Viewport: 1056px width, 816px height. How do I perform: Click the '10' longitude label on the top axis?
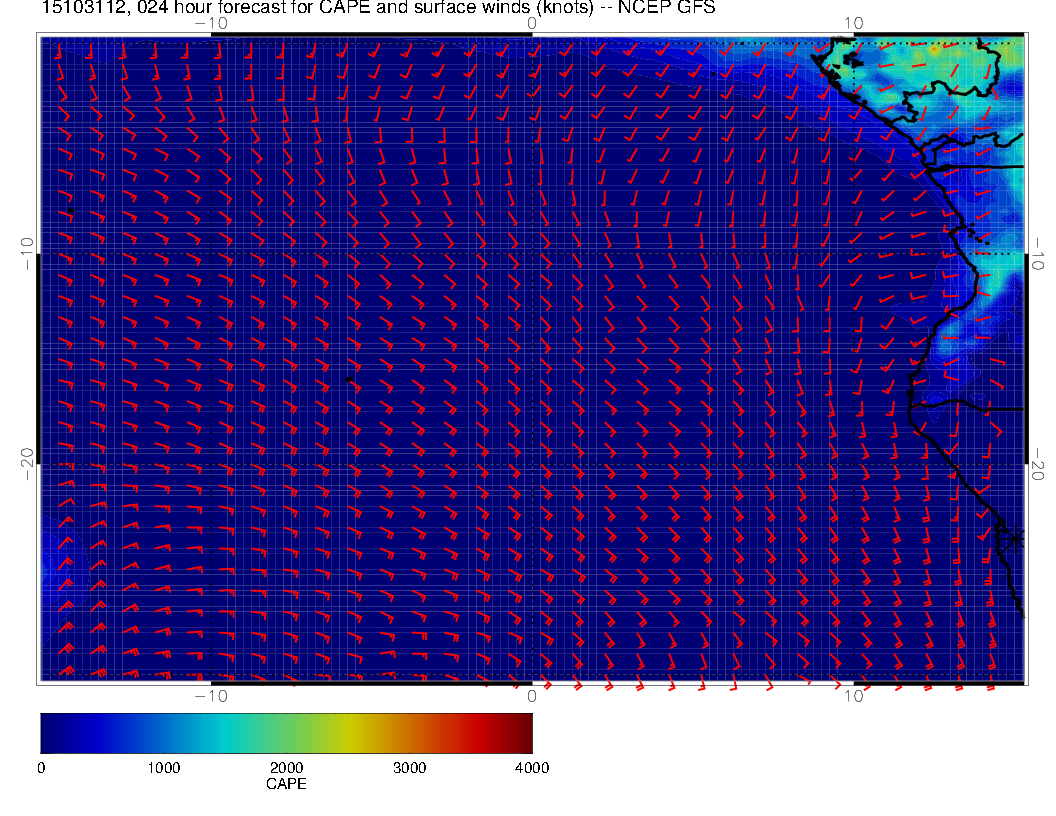tap(853, 24)
